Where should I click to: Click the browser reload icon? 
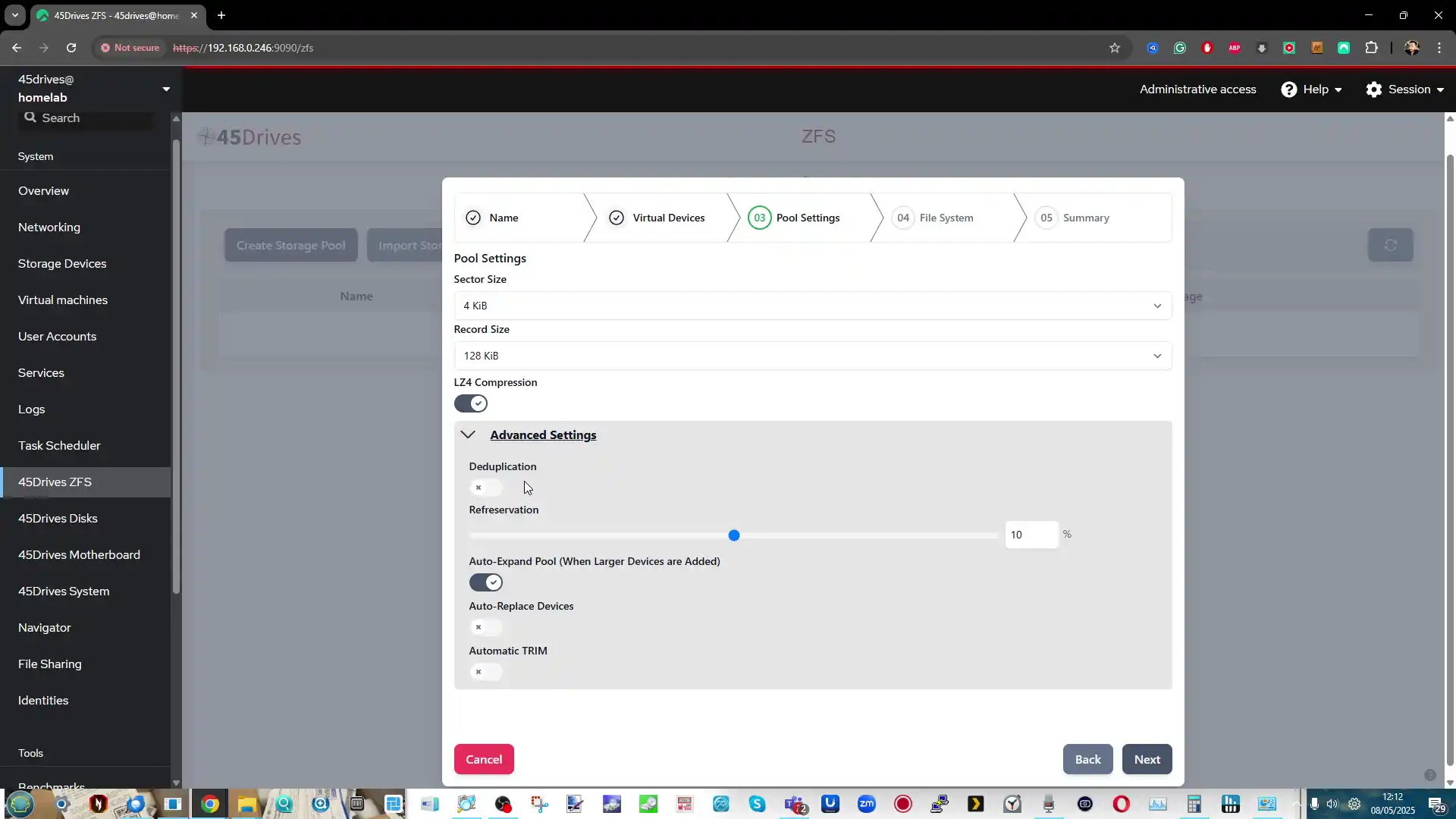(71, 48)
